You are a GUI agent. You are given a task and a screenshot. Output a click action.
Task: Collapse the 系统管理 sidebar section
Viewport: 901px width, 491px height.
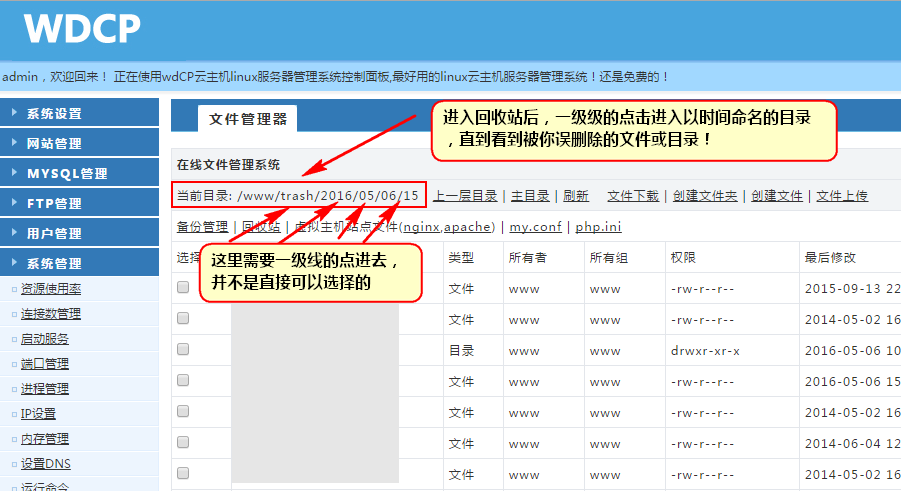pos(79,263)
